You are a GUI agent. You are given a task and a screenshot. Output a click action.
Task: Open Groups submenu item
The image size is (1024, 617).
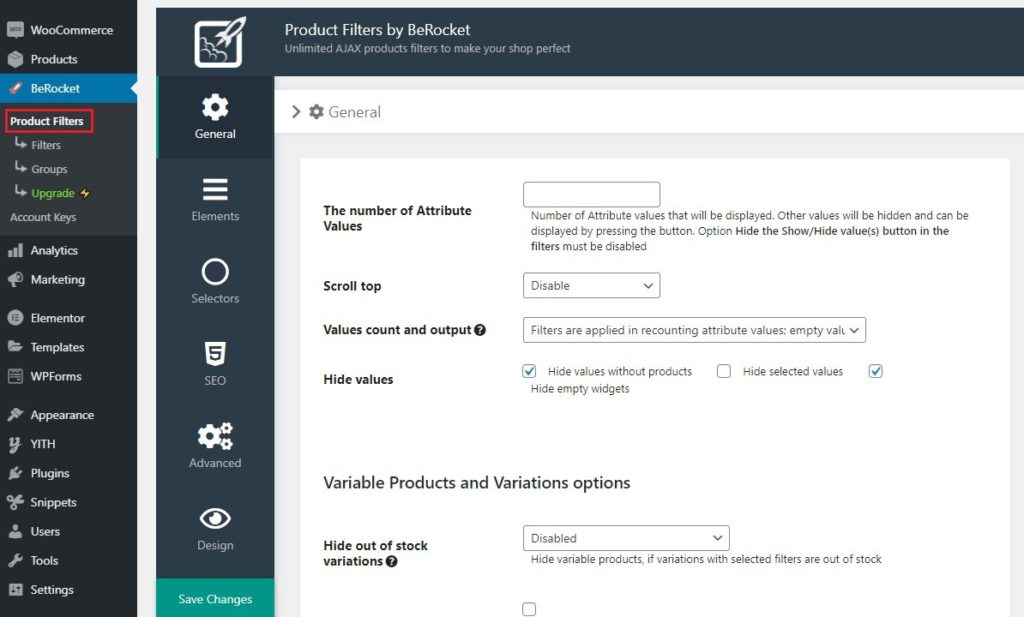click(49, 169)
